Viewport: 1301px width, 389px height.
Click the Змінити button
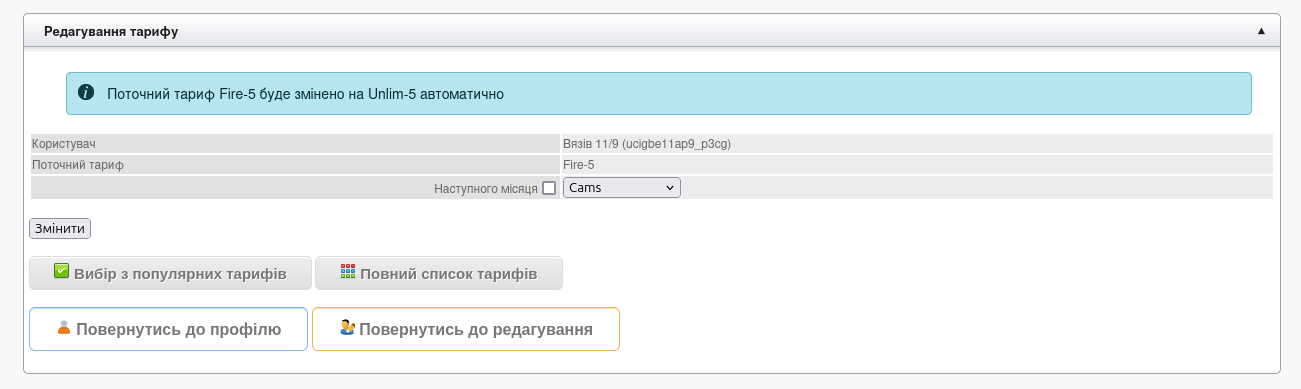61,229
